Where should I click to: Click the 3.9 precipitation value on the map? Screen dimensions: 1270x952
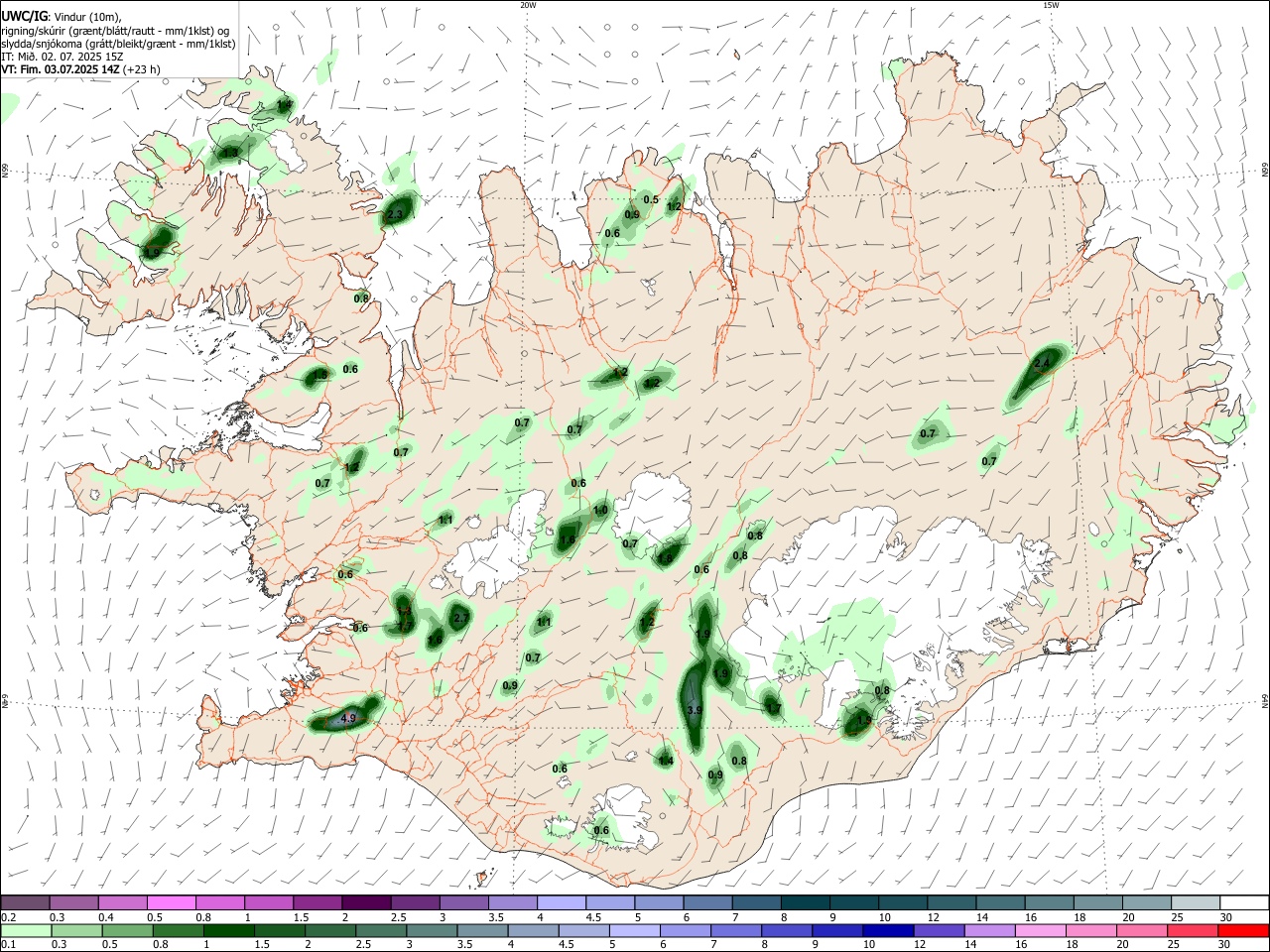695,711
